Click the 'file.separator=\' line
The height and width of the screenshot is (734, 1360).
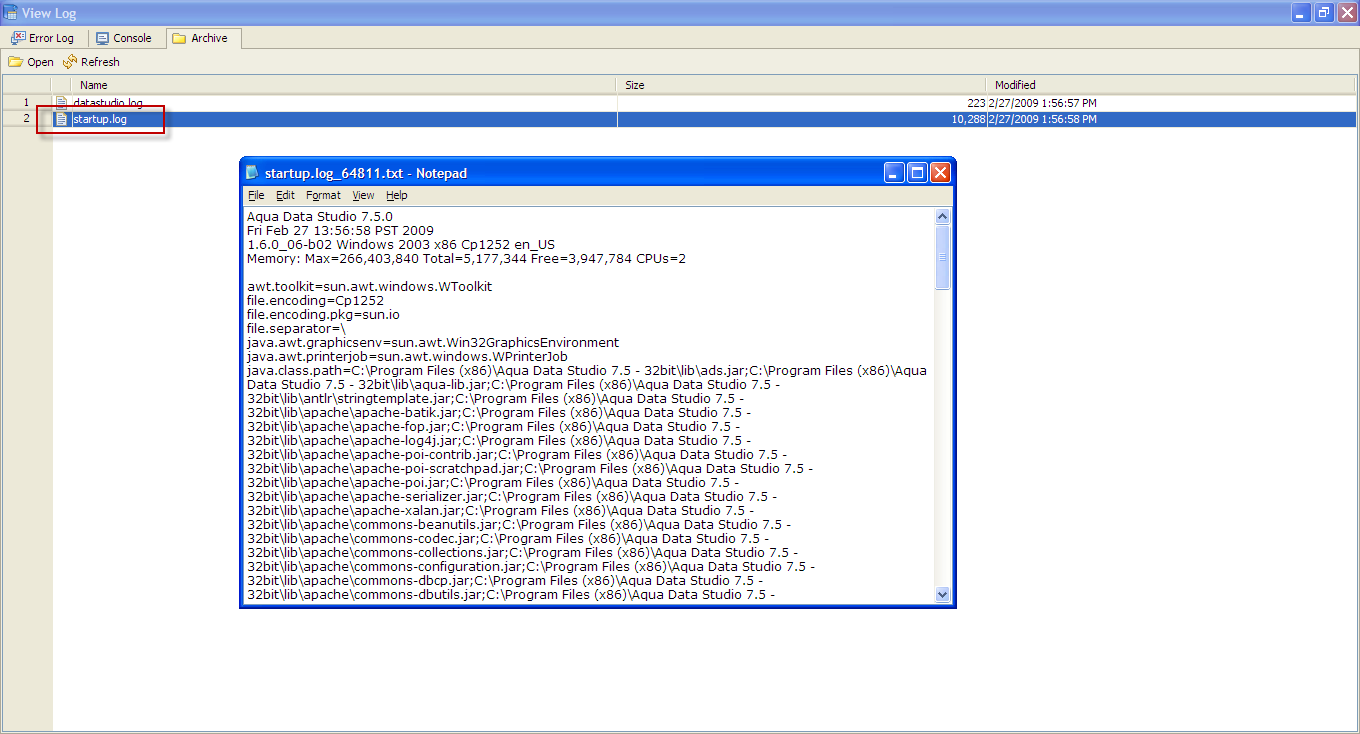click(x=296, y=328)
